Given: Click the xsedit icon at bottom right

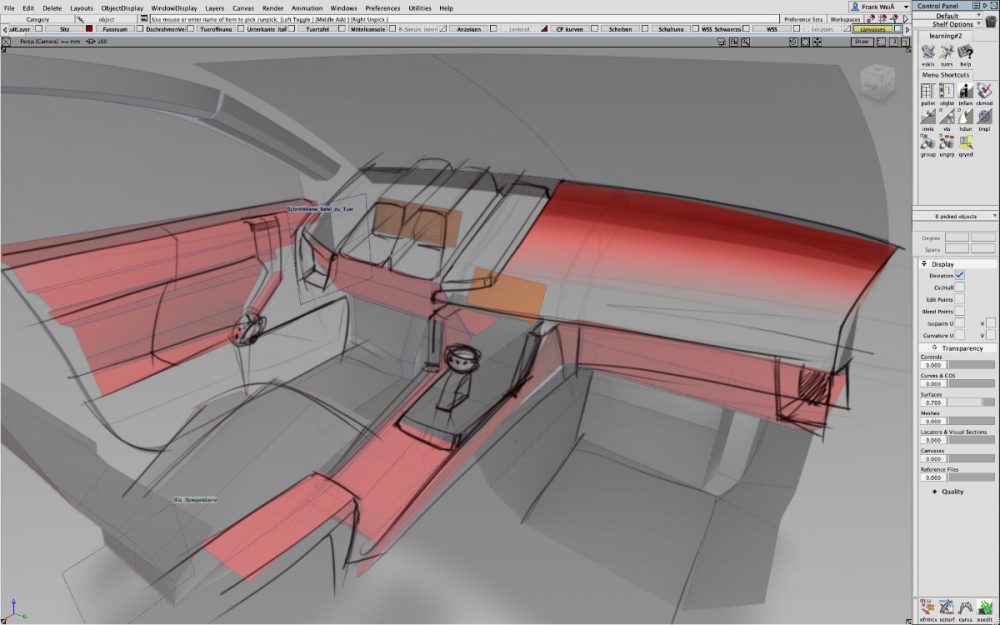Looking at the screenshot, I should (985, 607).
